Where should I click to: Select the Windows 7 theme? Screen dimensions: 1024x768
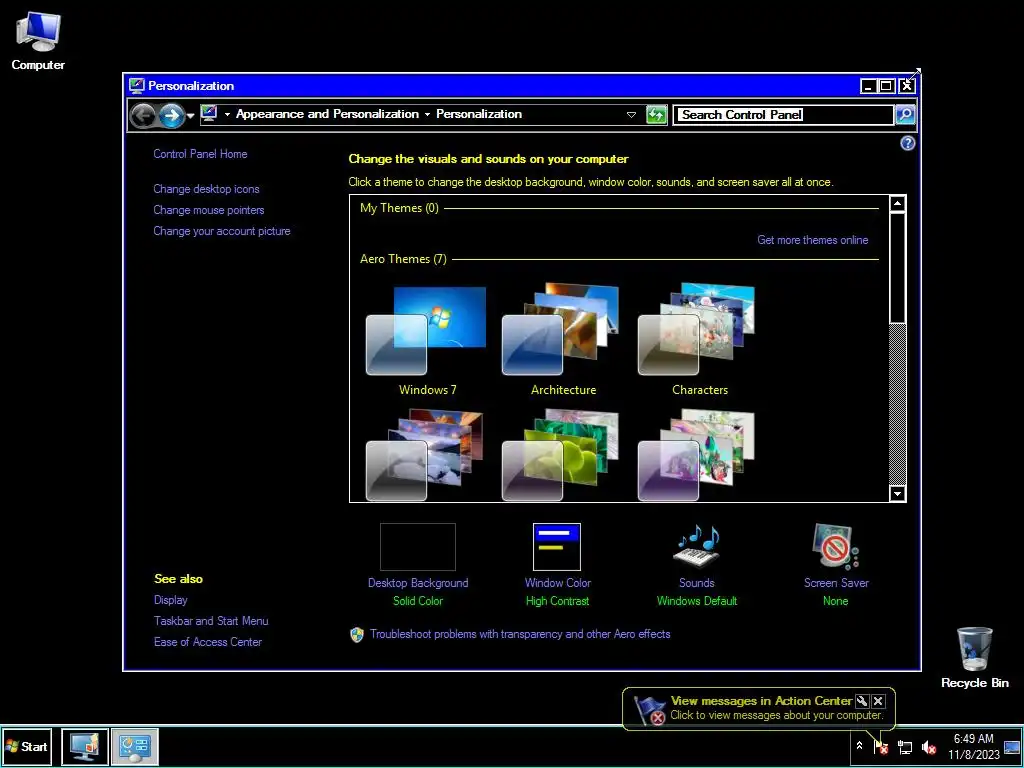click(x=427, y=340)
